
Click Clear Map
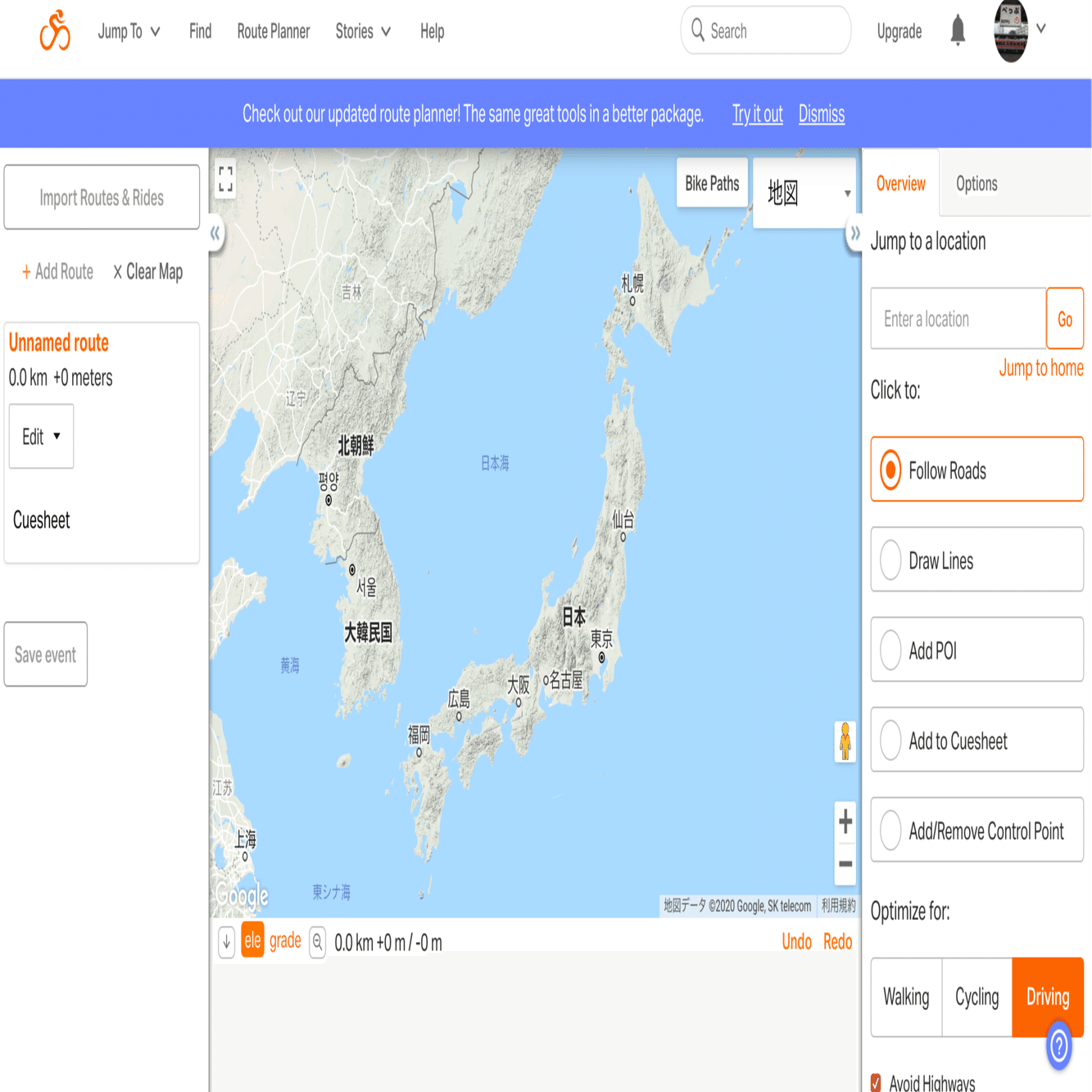click(x=148, y=271)
